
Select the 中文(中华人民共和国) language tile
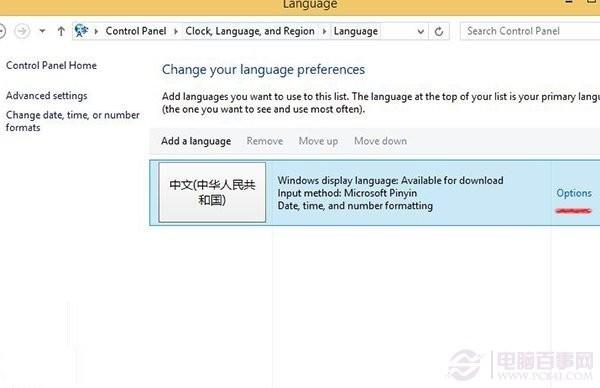(212, 192)
